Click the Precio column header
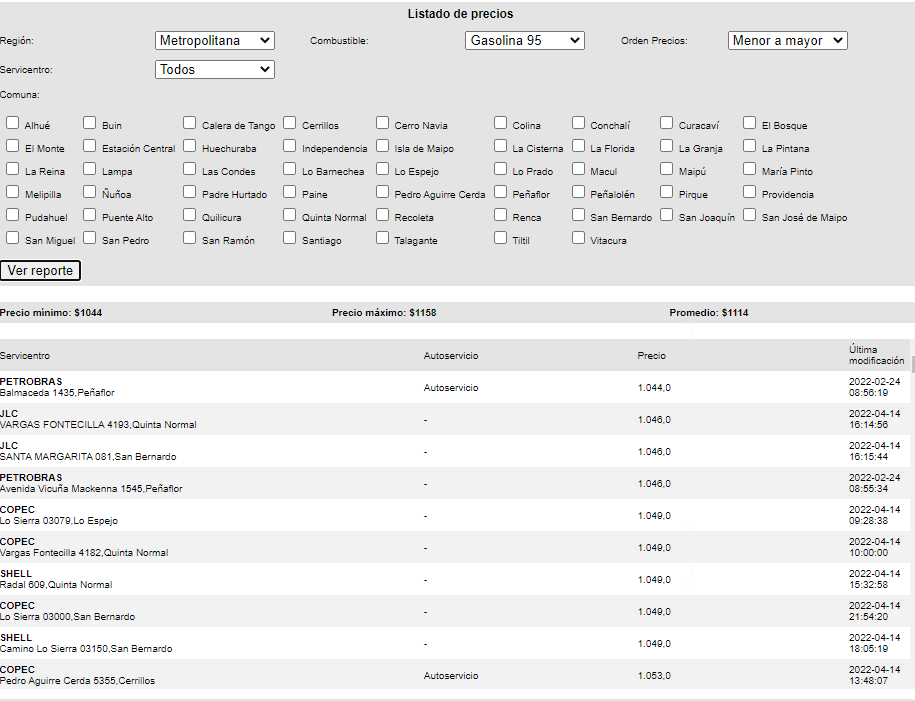This screenshot has width=915, height=701. coord(651,356)
